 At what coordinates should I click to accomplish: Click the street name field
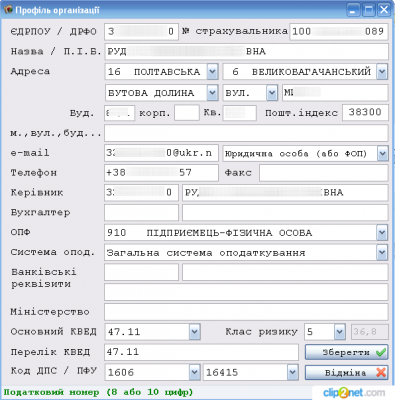tap(335, 93)
